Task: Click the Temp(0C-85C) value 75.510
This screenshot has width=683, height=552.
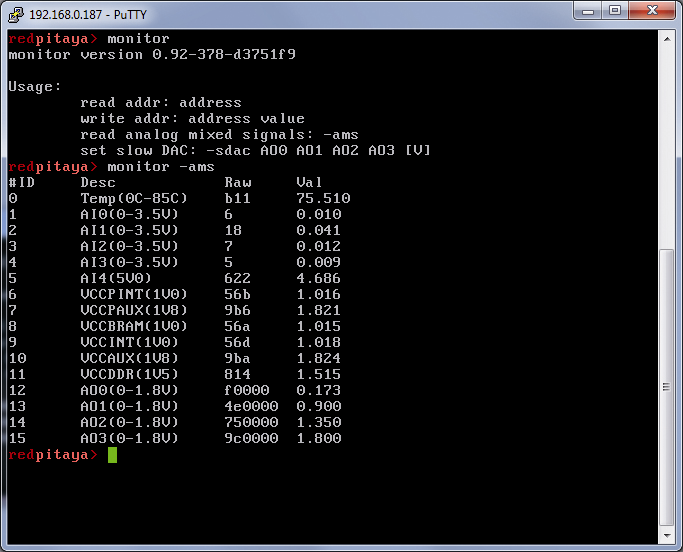Action: point(323,199)
